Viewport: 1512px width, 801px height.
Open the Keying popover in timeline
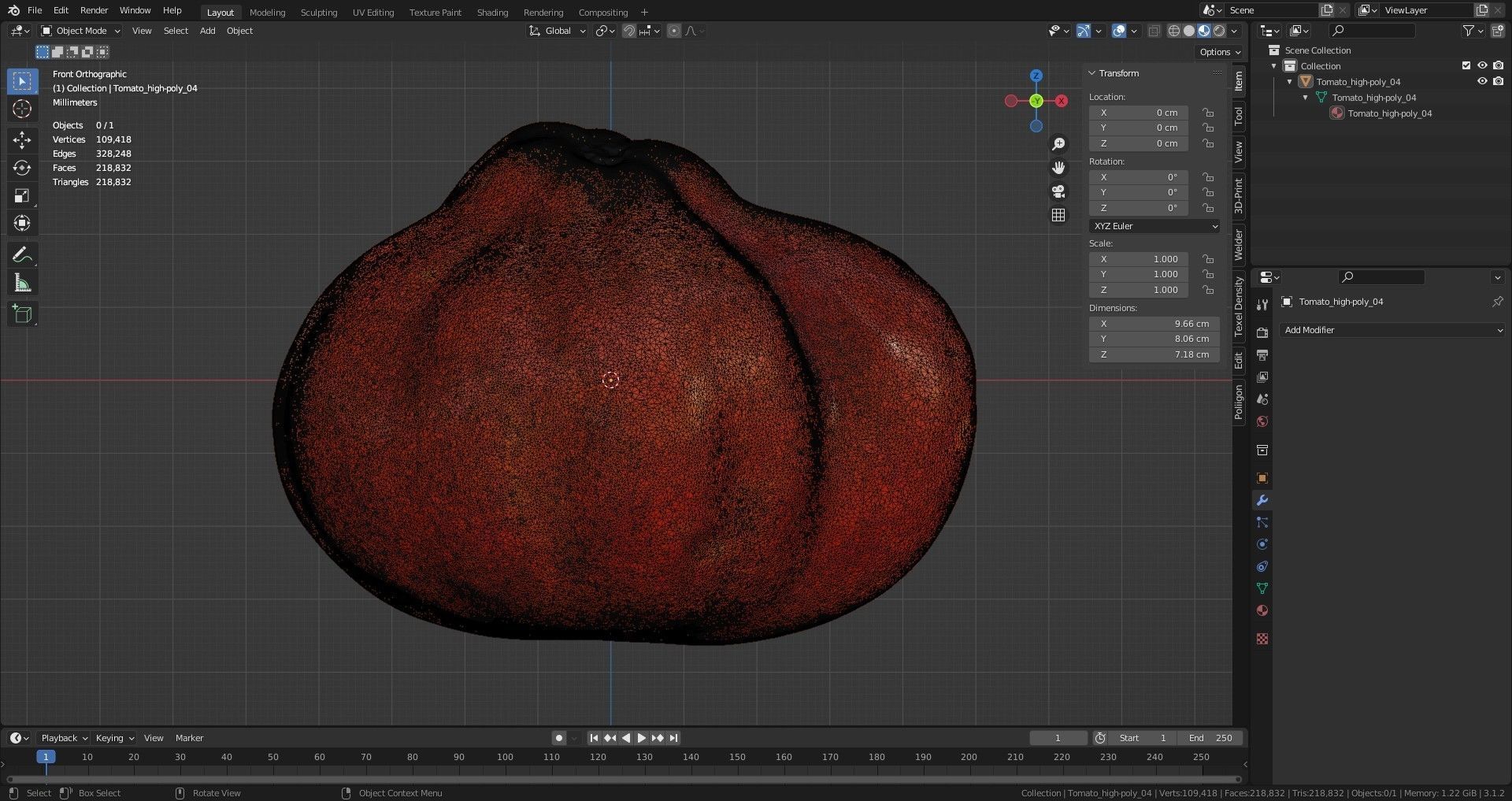[114, 738]
